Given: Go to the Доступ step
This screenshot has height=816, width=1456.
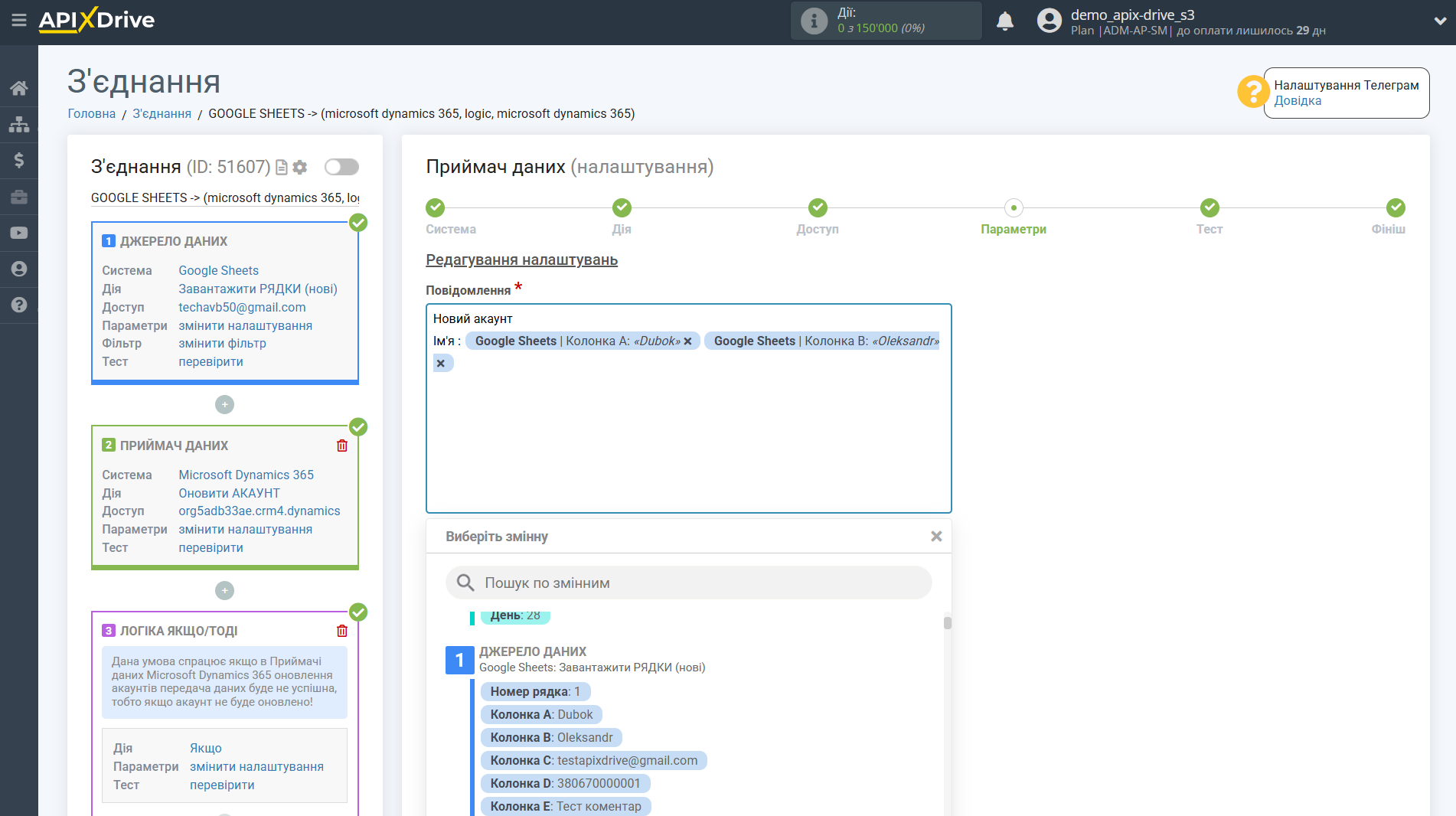Looking at the screenshot, I should 818,207.
